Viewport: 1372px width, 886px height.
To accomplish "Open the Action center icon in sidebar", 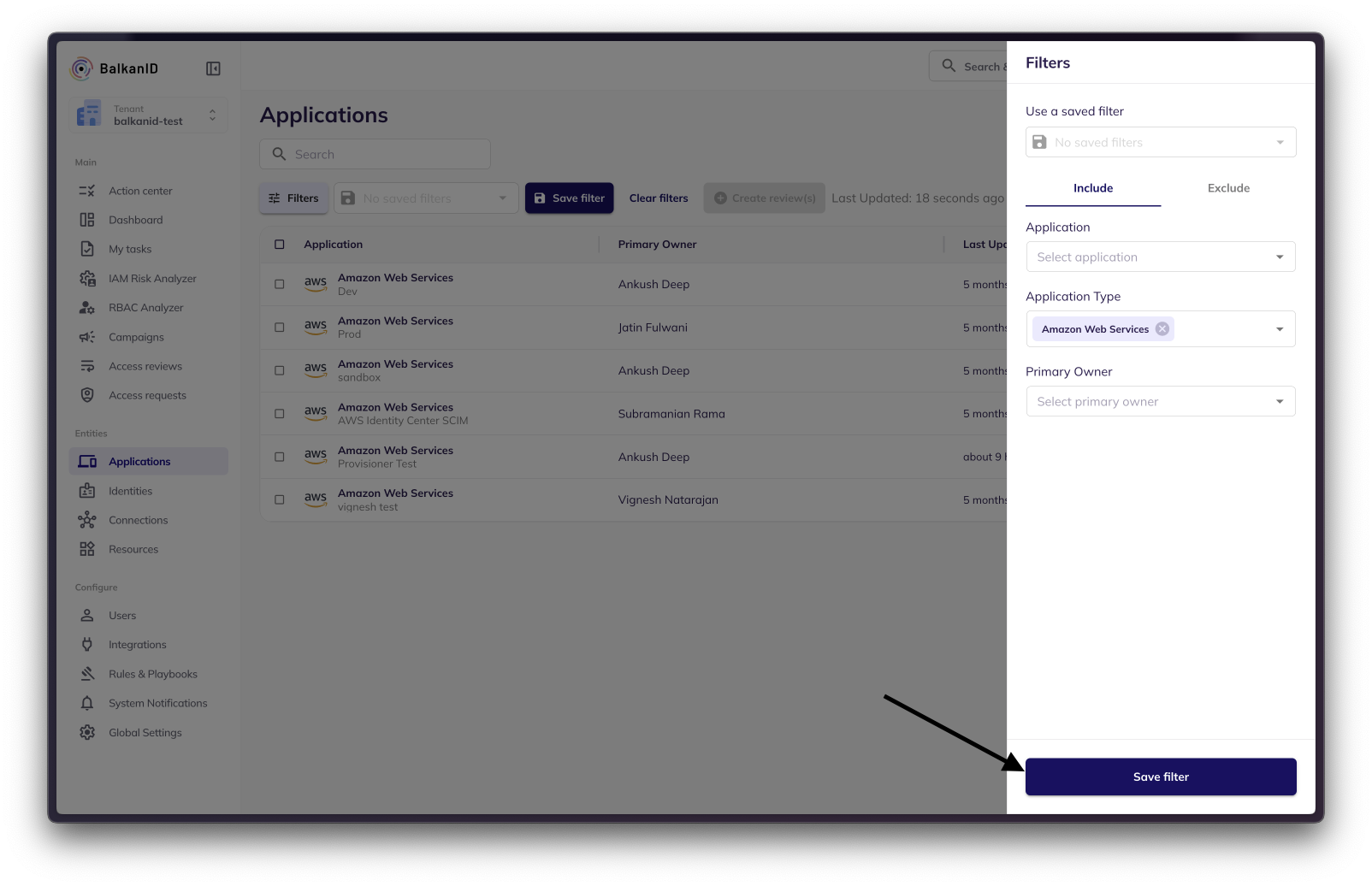I will click(x=87, y=191).
